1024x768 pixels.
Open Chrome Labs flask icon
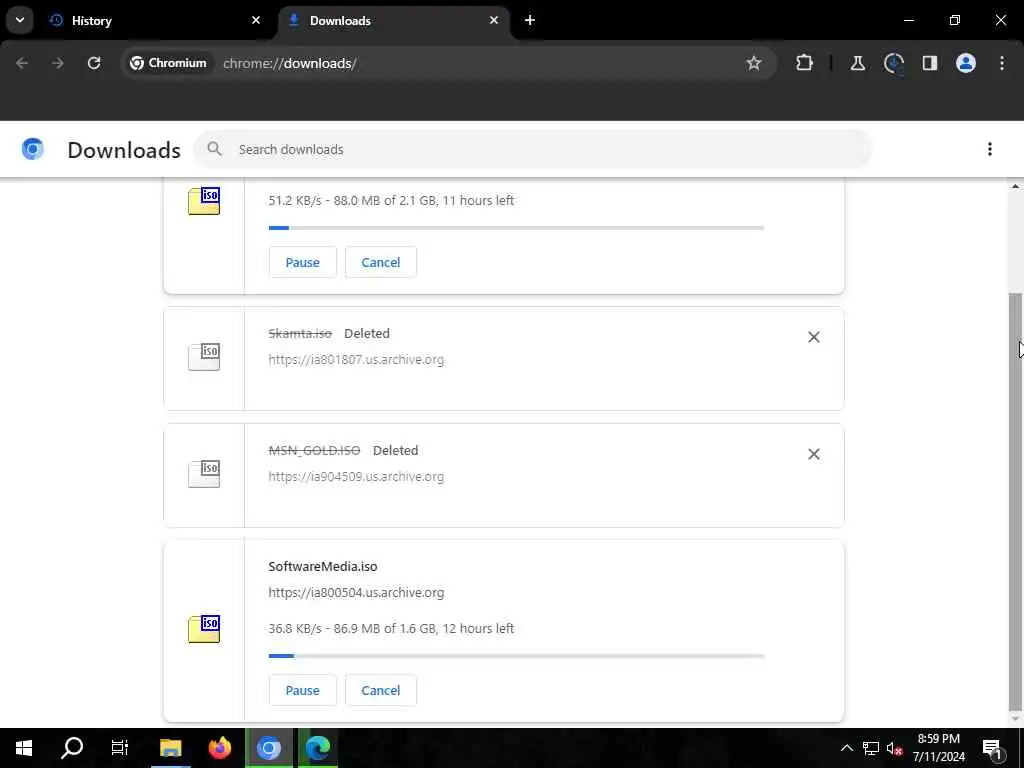857,63
